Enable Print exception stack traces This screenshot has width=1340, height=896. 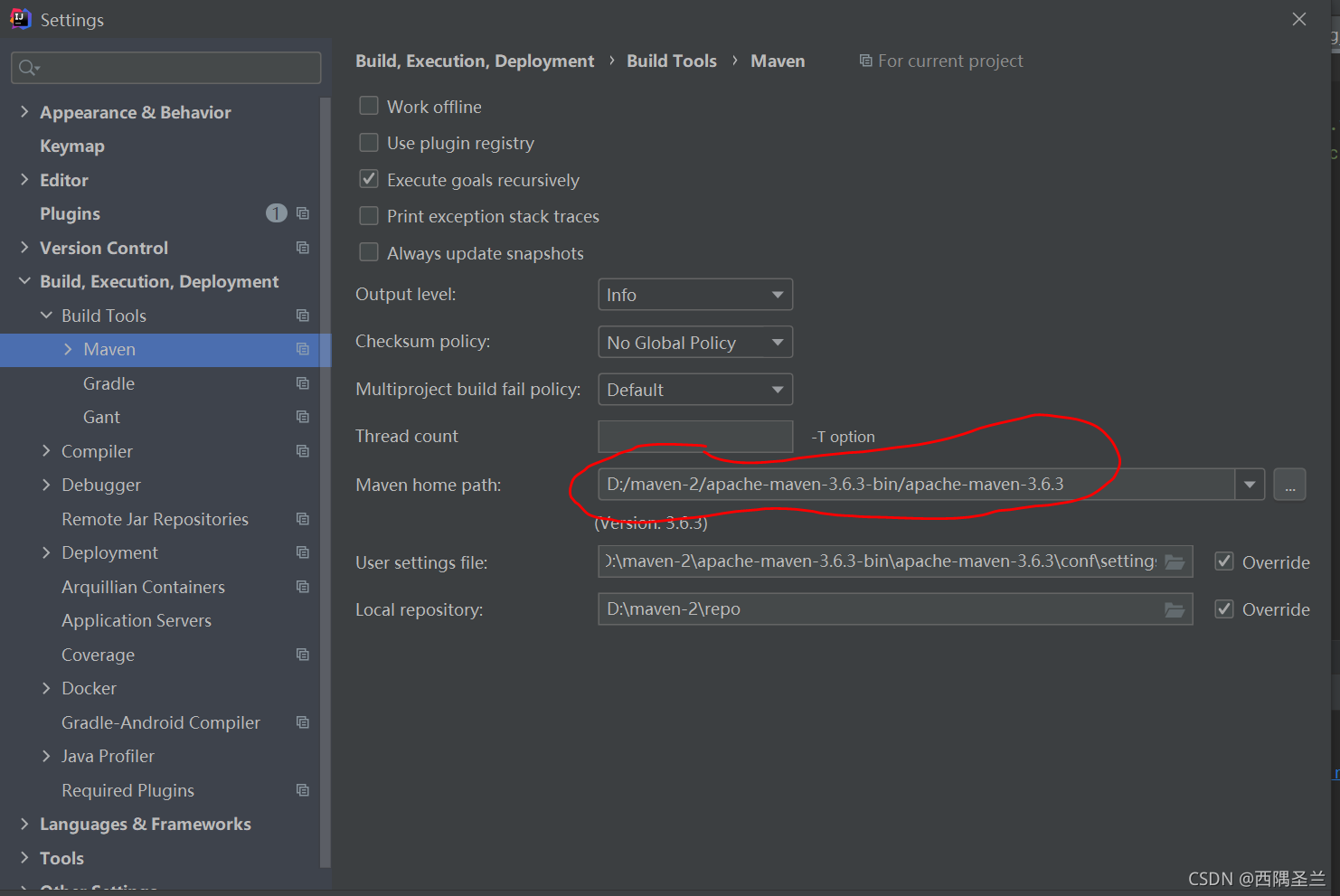tap(369, 216)
